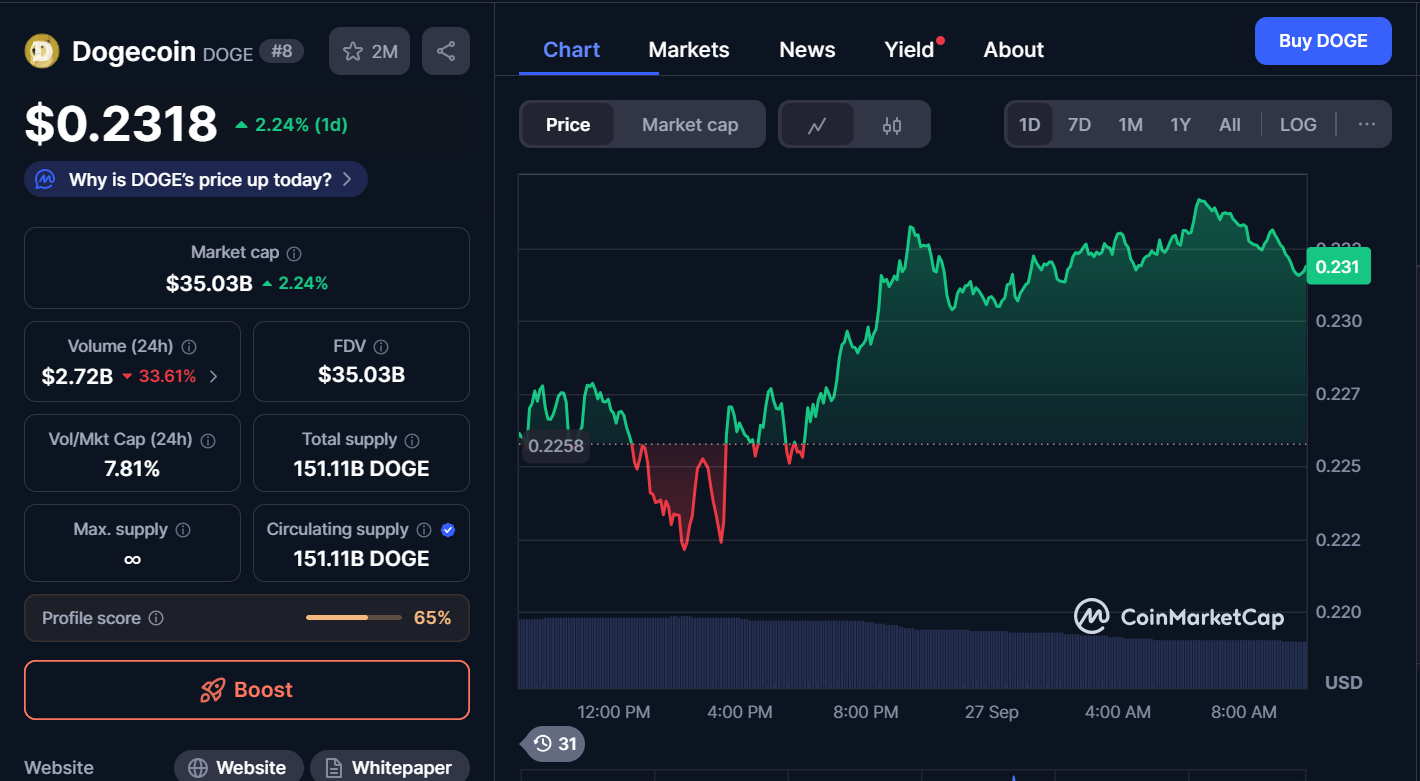The height and width of the screenshot is (781, 1420).
Task: Click the Dogecoin coin logo
Action: click(42, 51)
